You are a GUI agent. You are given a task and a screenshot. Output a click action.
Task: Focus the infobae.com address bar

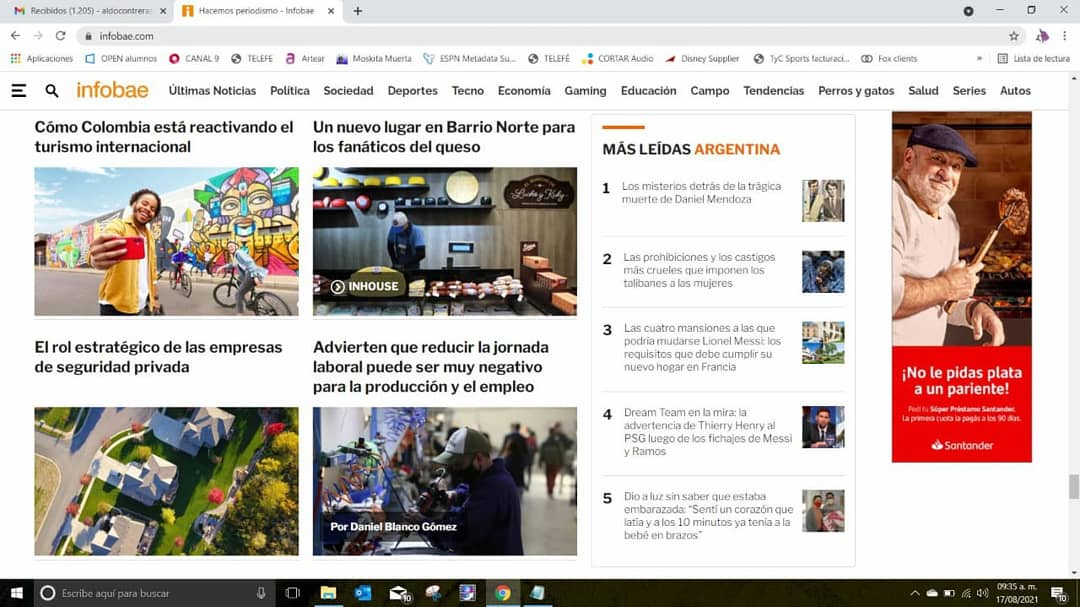[551, 36]
